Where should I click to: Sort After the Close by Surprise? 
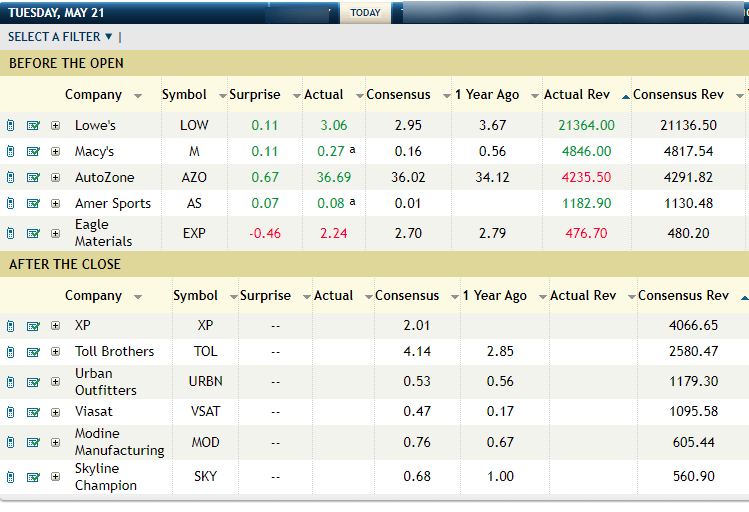point(275,296)
